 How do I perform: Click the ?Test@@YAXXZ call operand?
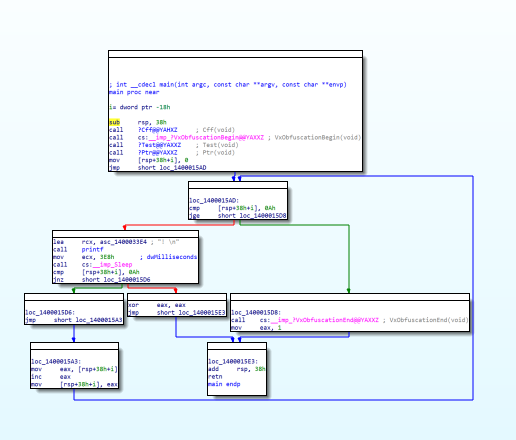point(159,145)
